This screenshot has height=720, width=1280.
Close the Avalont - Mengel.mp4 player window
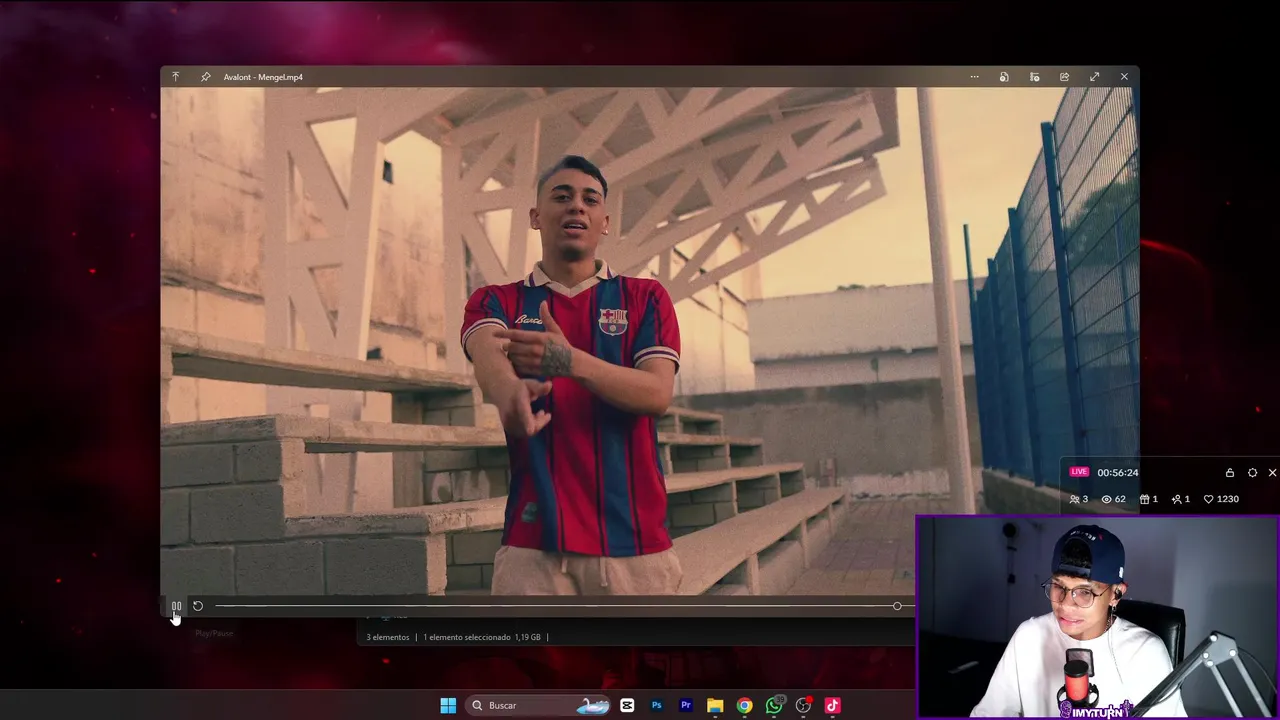1124,77
